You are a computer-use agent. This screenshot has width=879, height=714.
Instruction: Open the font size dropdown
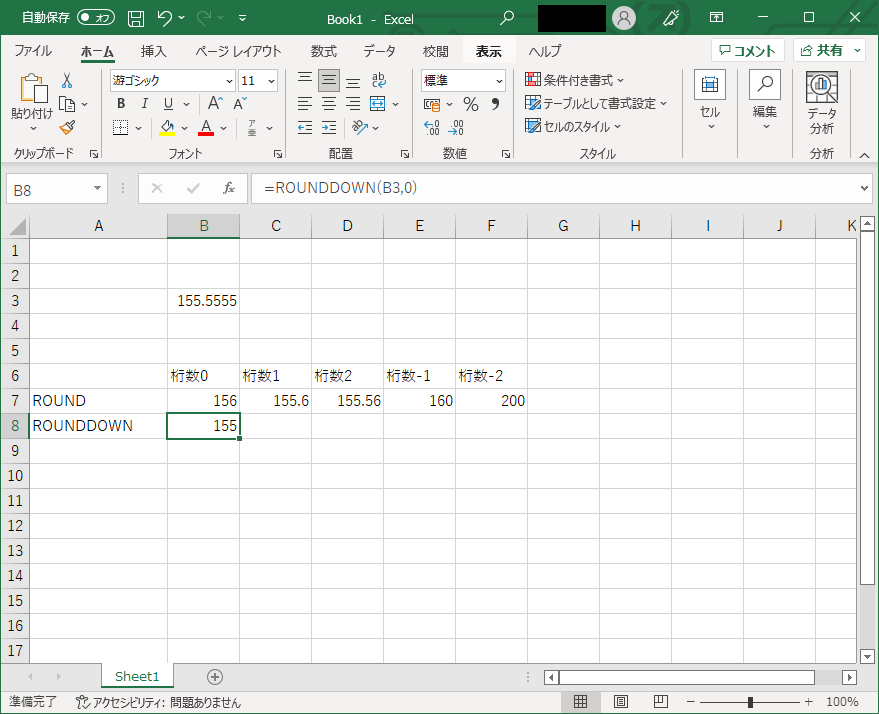(271, 81)
